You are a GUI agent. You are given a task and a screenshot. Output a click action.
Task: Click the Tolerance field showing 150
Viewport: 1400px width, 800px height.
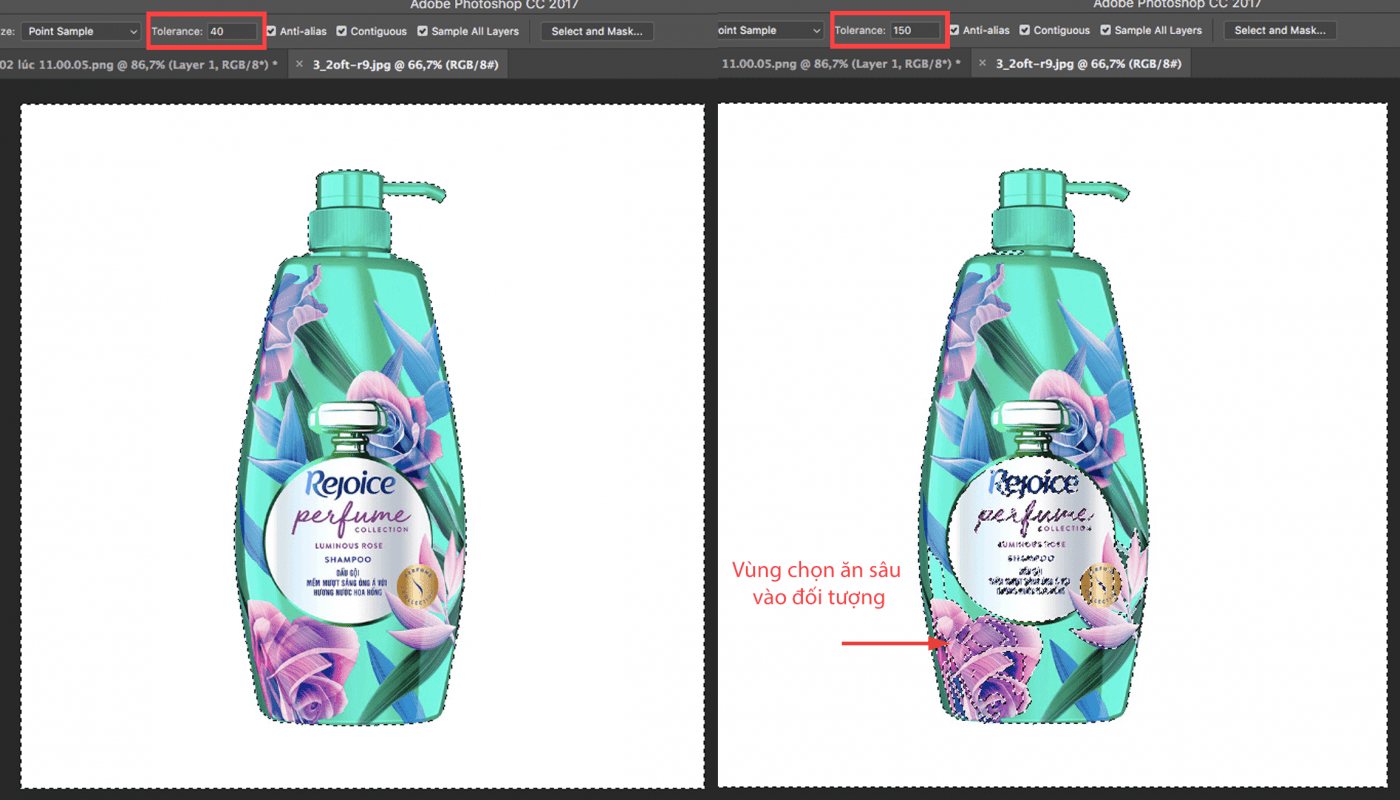(x=916, y=30)
